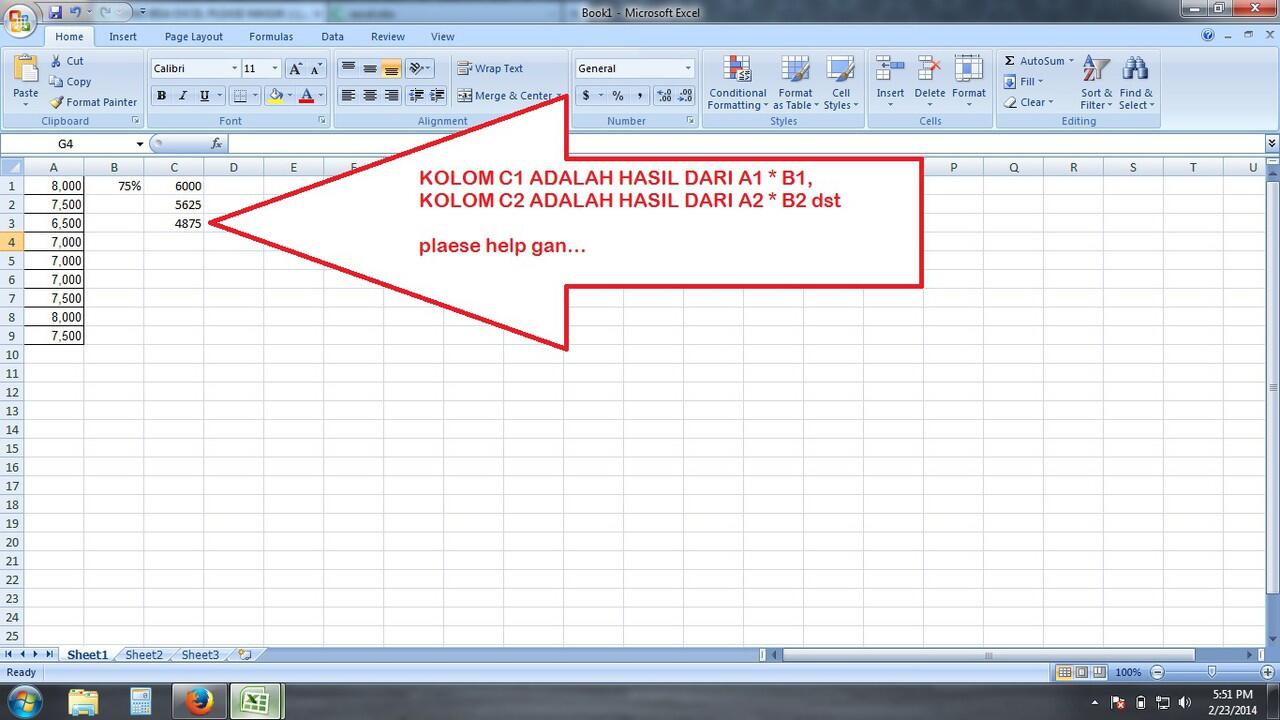Click the 100% zoom level button
This screenshot has width=1280, height=720.
tap(1128, 673)
